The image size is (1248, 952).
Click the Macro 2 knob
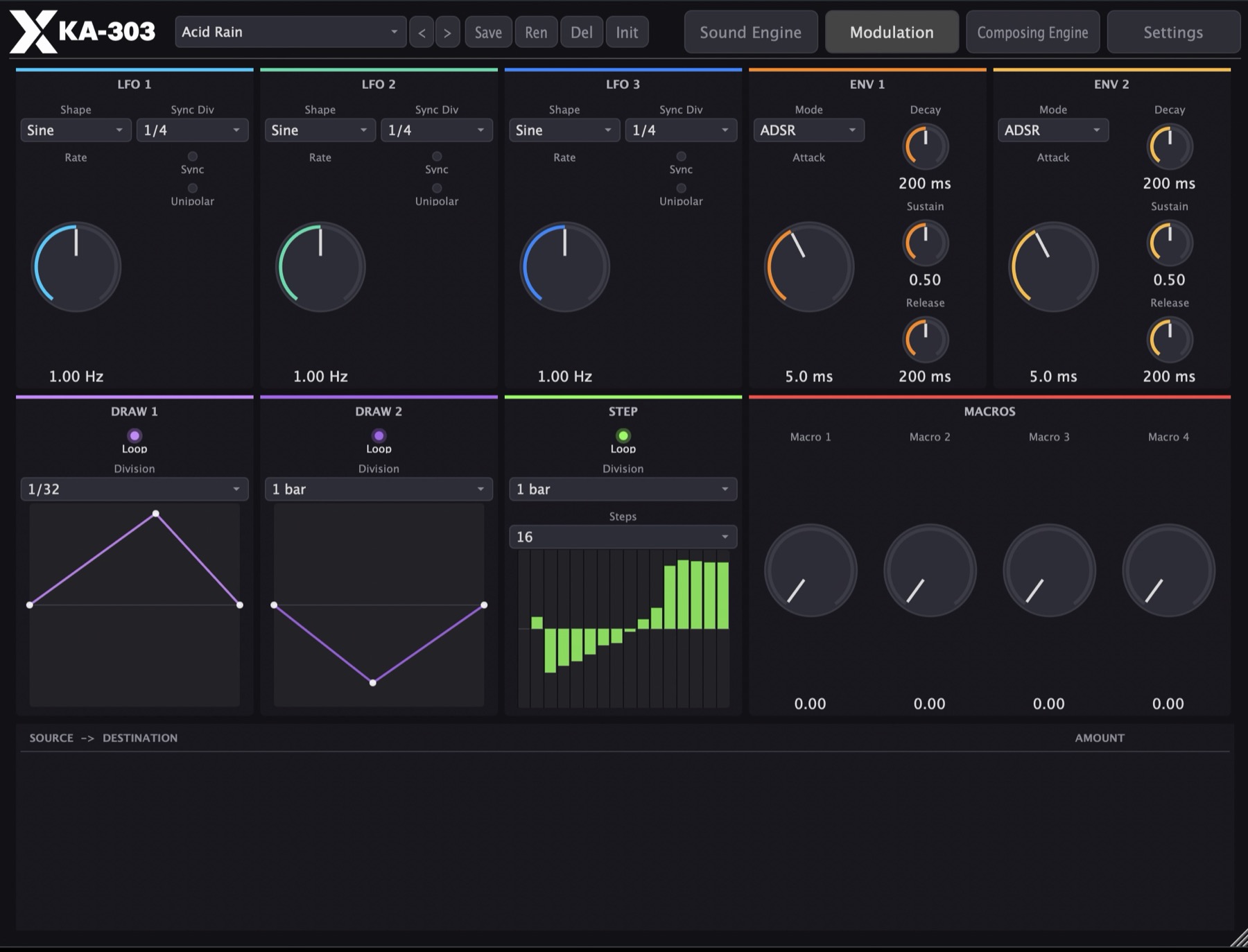[930, 571]
